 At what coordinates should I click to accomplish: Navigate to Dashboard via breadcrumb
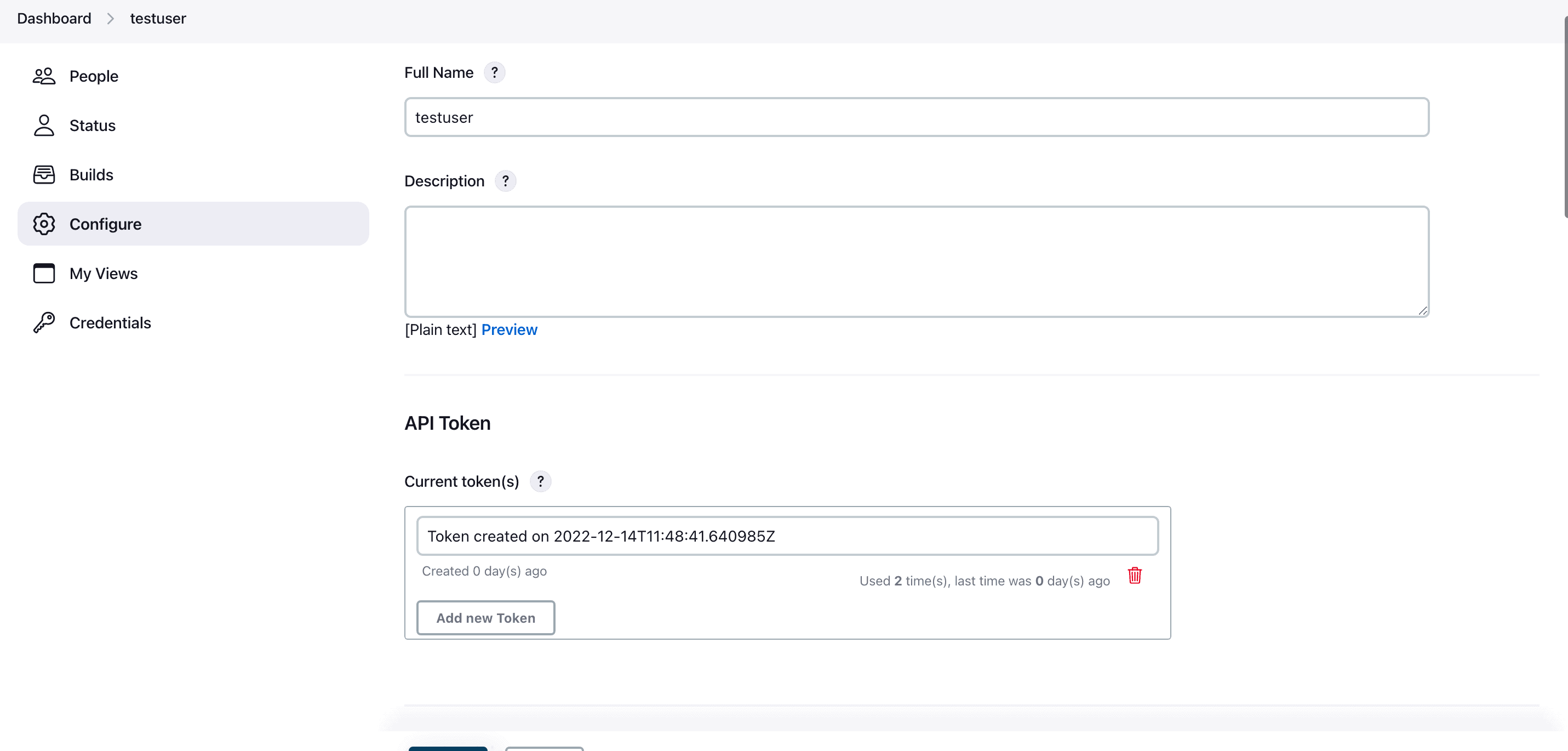[x=54, y=18]
